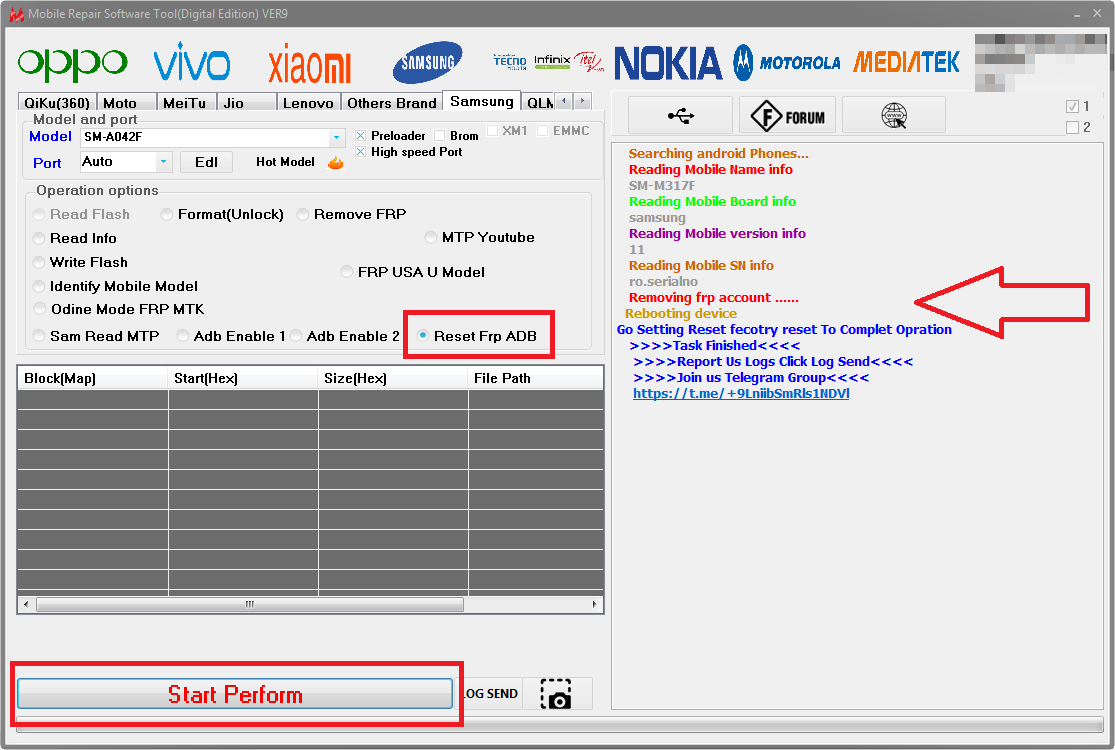Select Adb Enable 1 option
This screenshot has height=750, width=1115.
click(x=183, y=336)
